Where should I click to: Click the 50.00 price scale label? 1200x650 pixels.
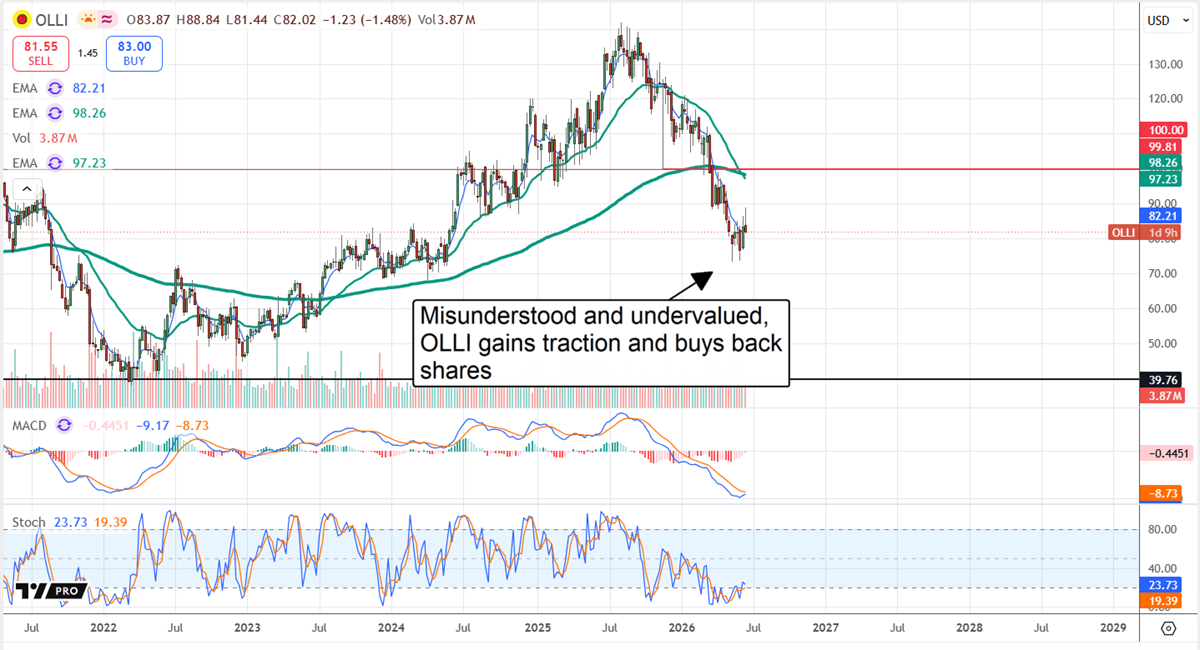[x=1163, y=343]
